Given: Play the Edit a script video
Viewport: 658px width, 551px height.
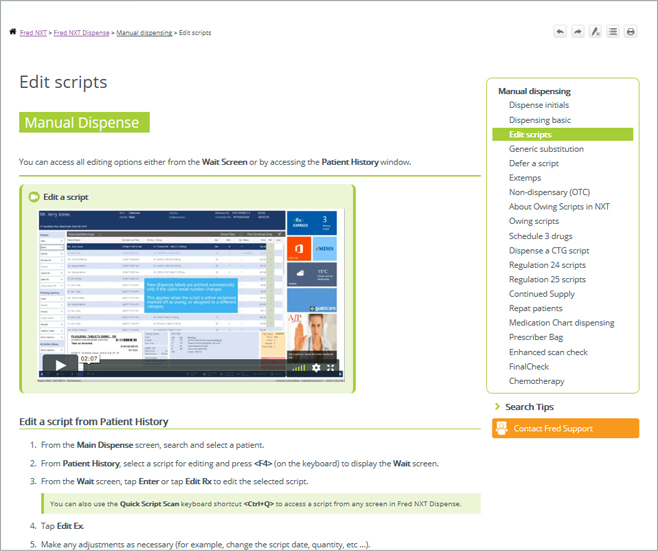Looking at the screenshot, I should pos(60,365).
